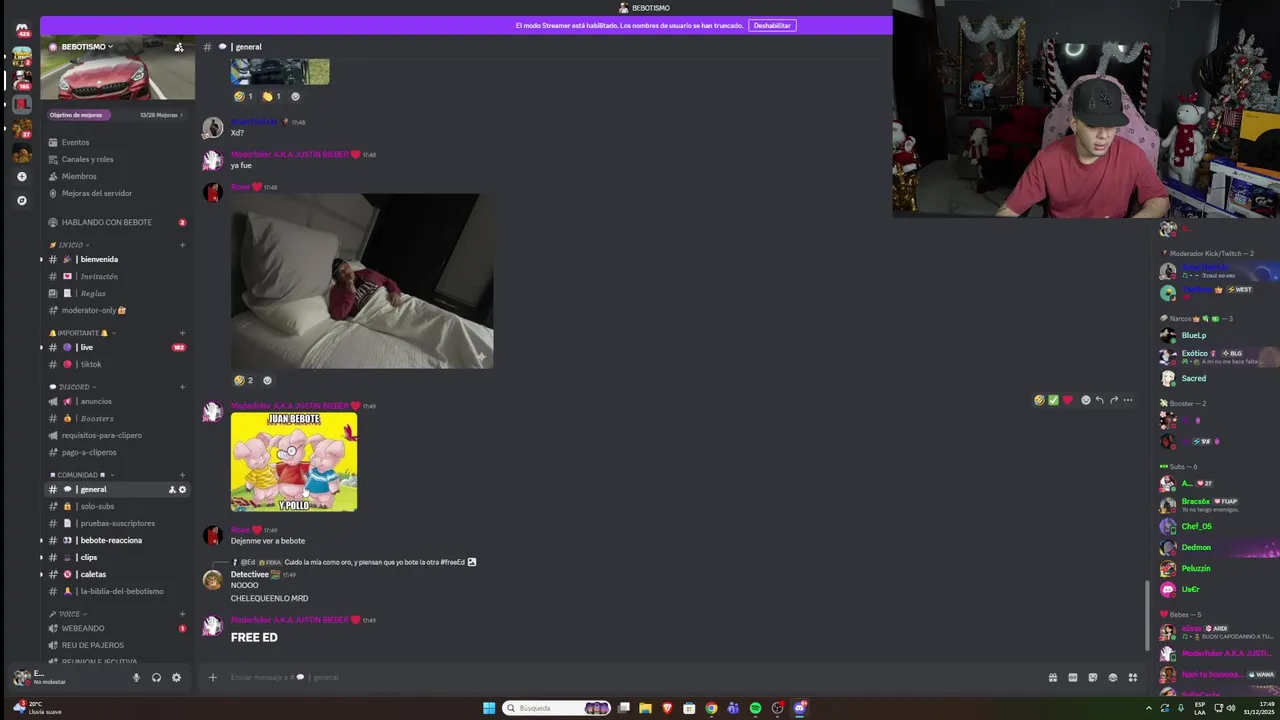Open the bienvenida channel
1280x720 pixels.
pyautogui.click(x=117, y=260)
